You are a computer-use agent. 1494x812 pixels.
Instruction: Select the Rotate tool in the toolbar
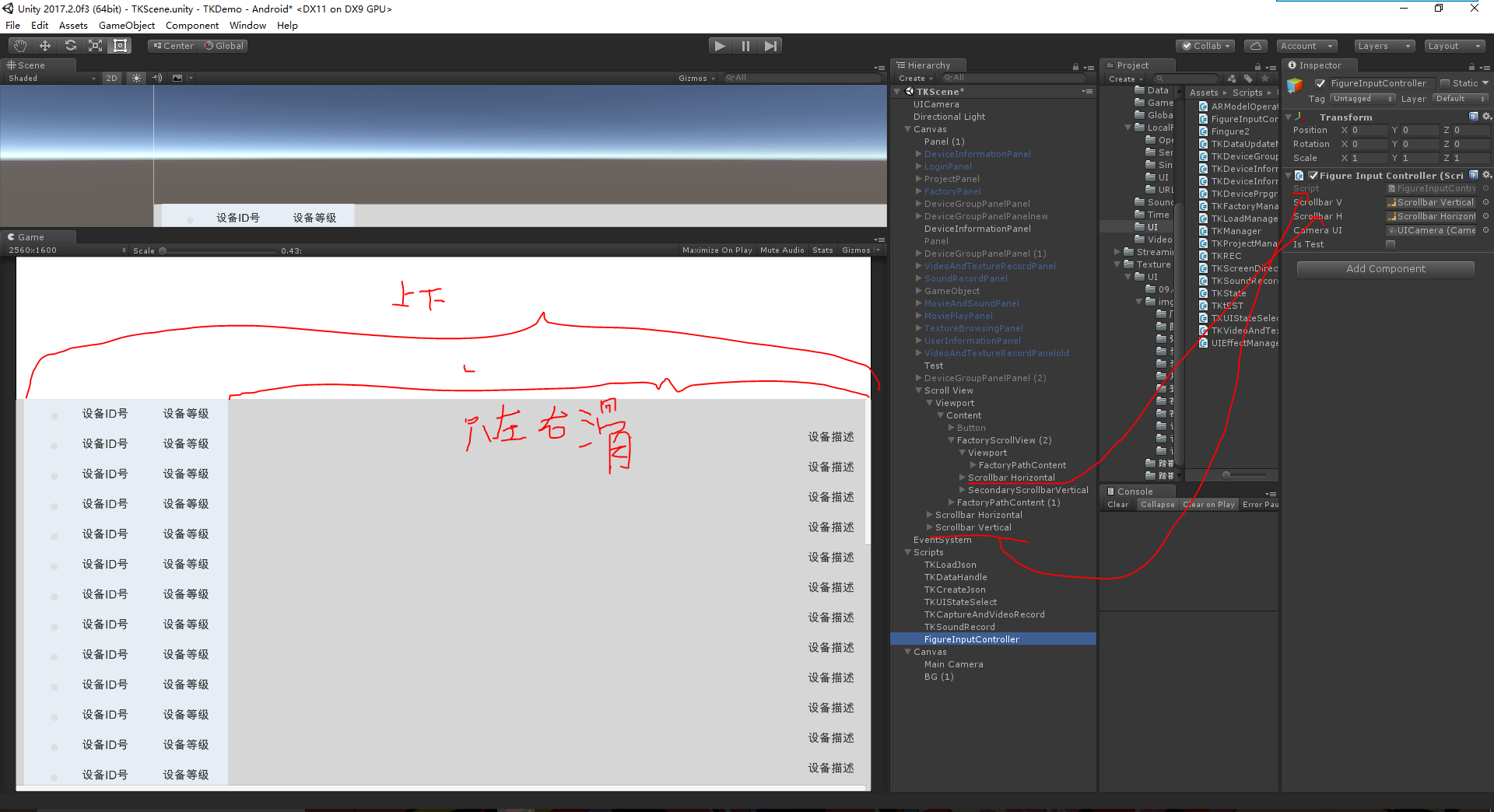[70, 46]
